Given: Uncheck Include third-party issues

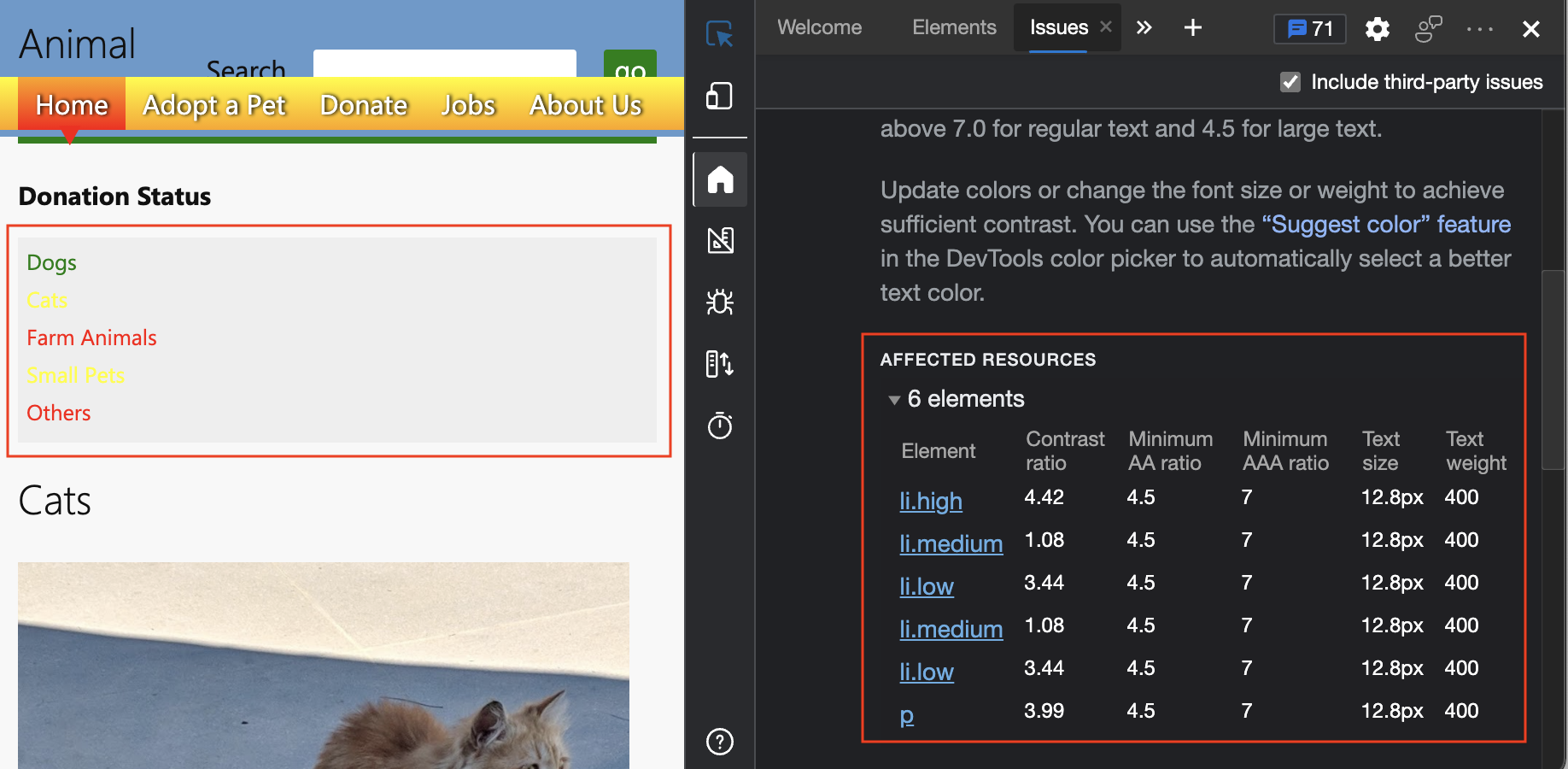Looking at the screenshot, I should click(x=1289, y=82).
